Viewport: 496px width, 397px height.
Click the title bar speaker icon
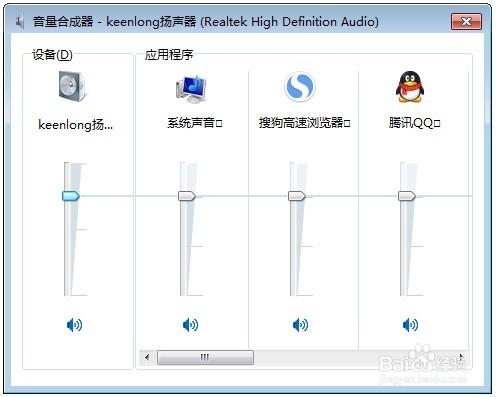click(x=21, y=22)
